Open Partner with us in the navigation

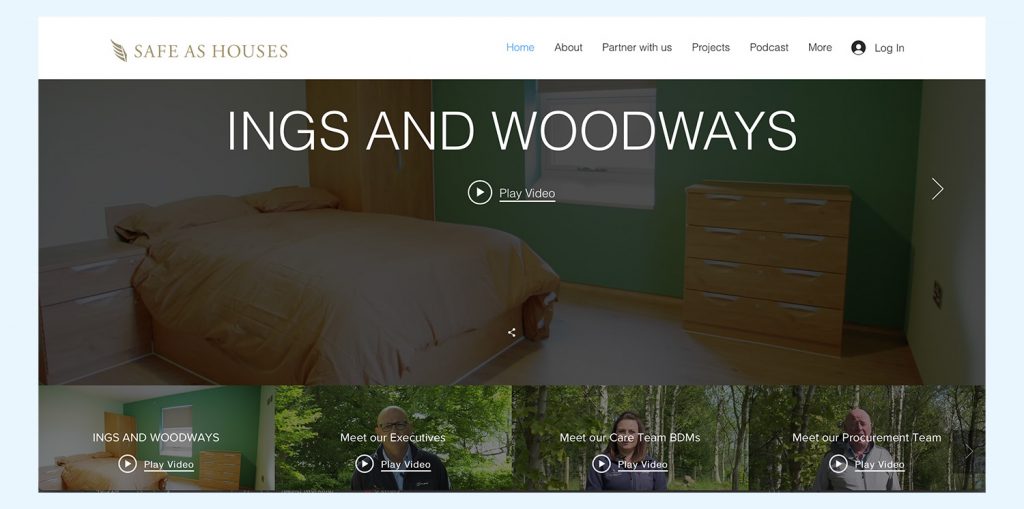click(x=637, y=48)
